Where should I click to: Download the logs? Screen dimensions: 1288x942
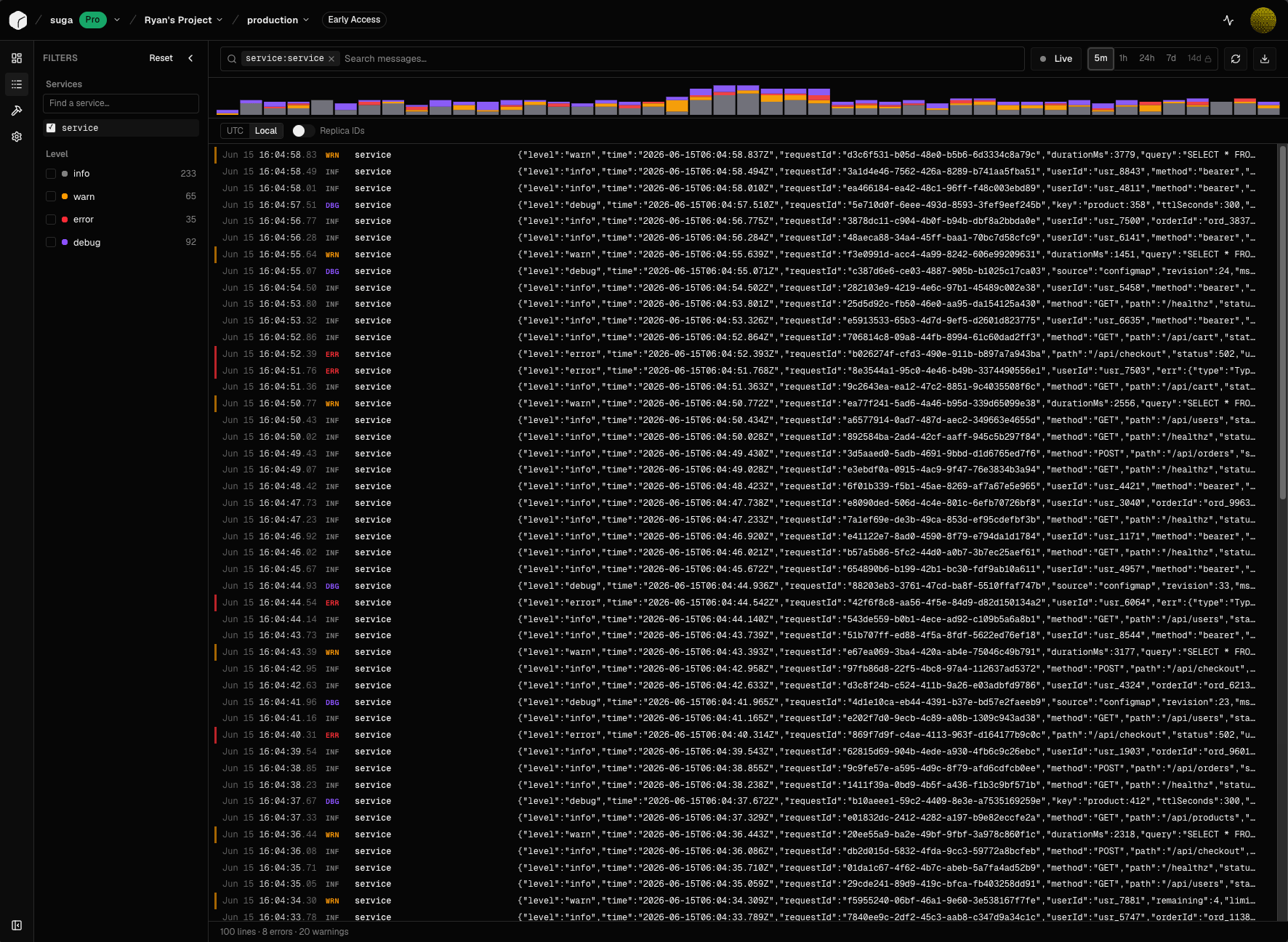[x=1265, y=59]
